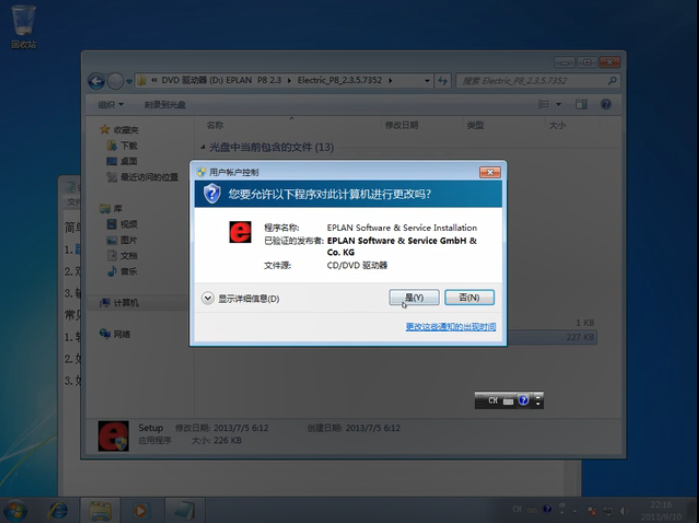
Task: Open Windows Media Player from taskbar
Action: tap(140, 511)
